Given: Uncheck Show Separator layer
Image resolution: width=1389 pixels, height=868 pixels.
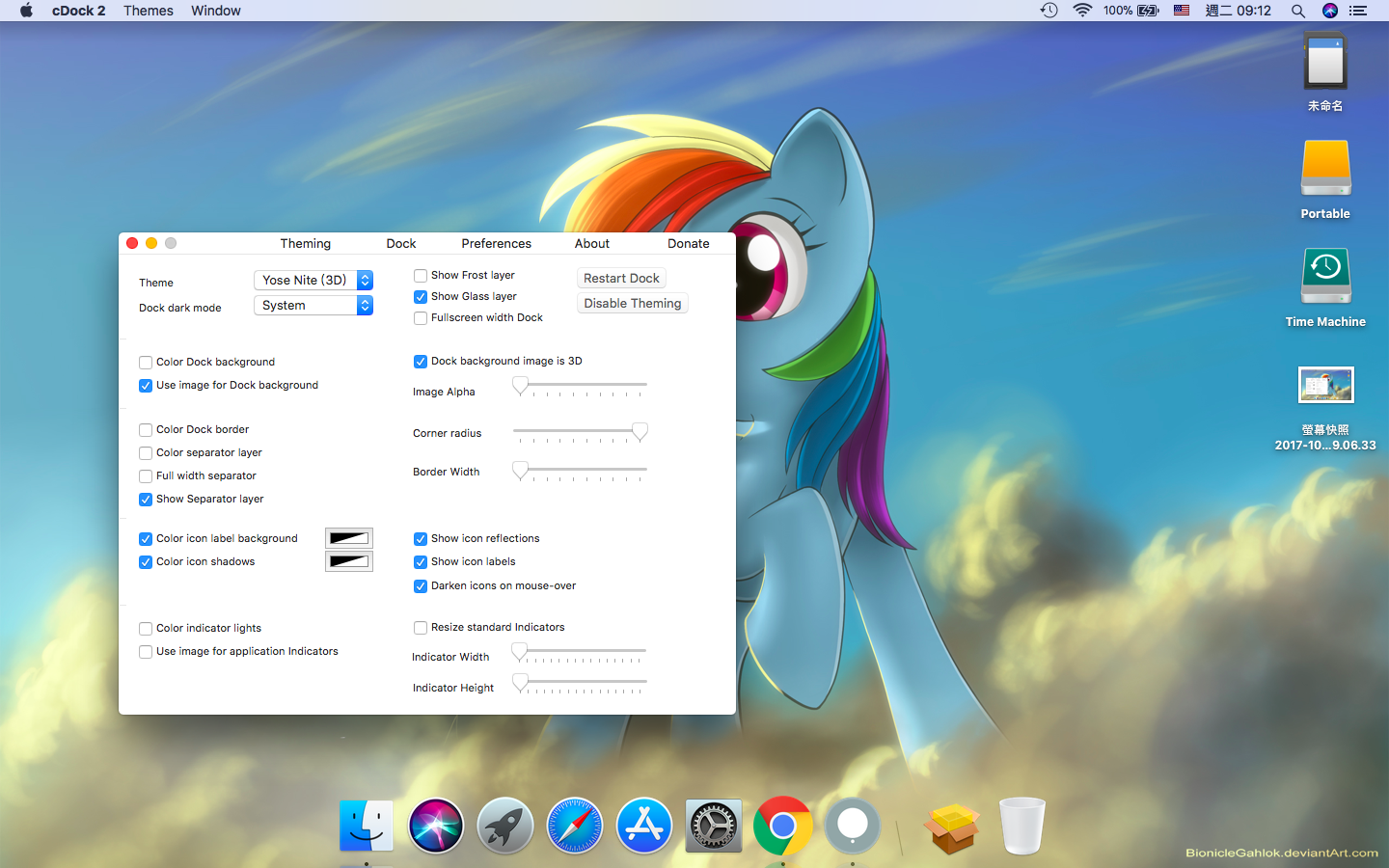Looking at the screenshot, I should click(x=146, y=500).
